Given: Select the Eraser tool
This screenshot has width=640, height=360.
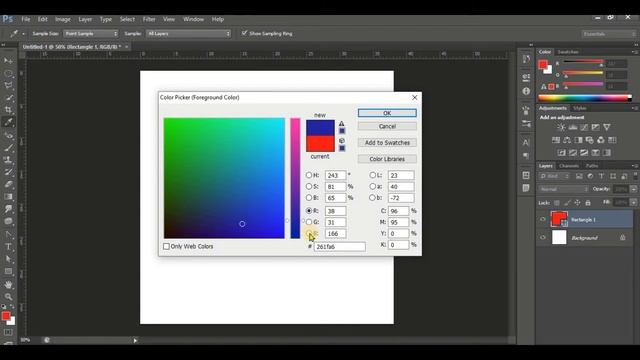Looking at the screenshot, I should [8, 184].
